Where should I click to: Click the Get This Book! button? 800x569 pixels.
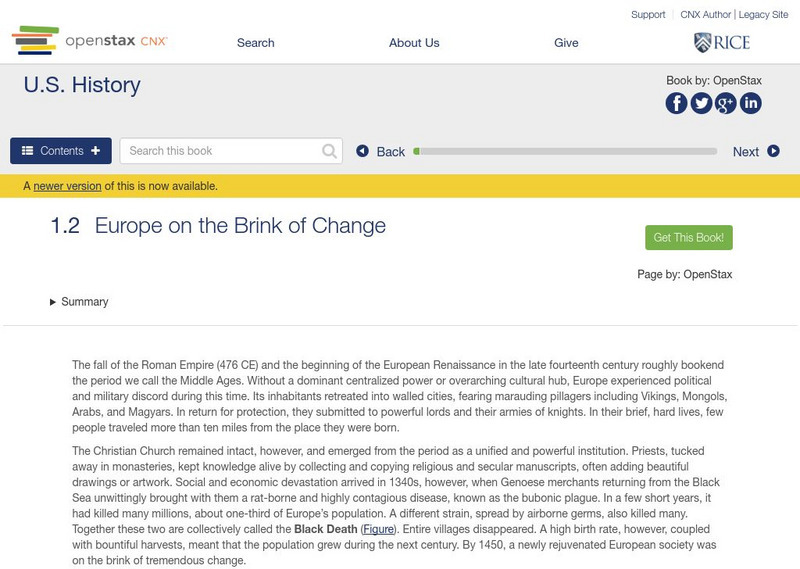pos(689,237)
